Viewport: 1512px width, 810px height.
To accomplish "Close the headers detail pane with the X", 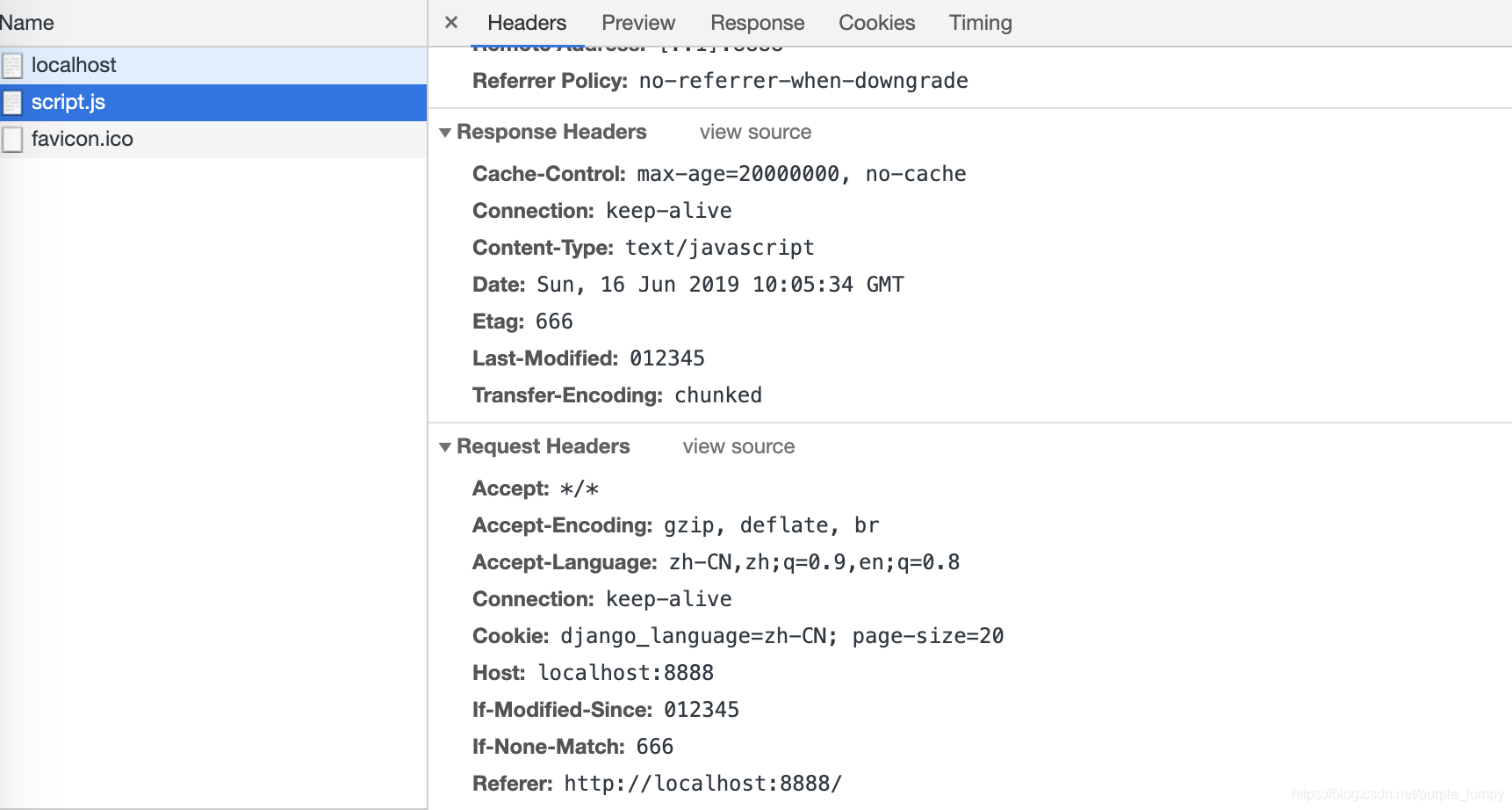I will [x=450, y=23].
